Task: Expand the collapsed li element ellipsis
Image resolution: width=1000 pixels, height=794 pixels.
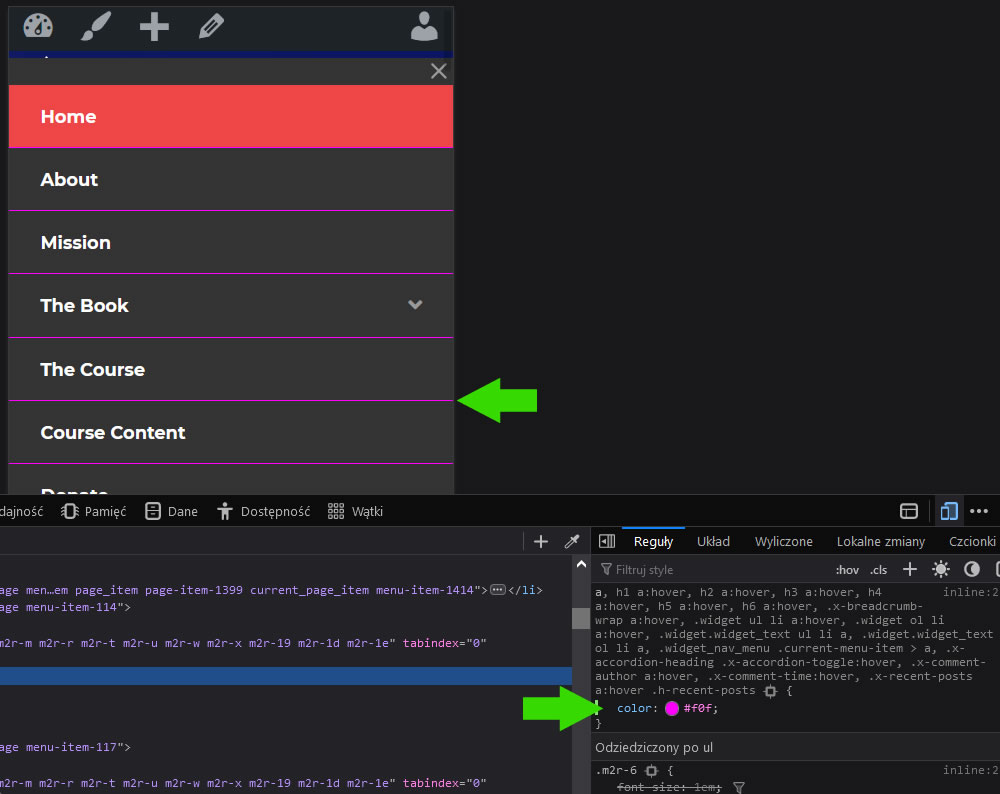Action: (x=497, y=590)
